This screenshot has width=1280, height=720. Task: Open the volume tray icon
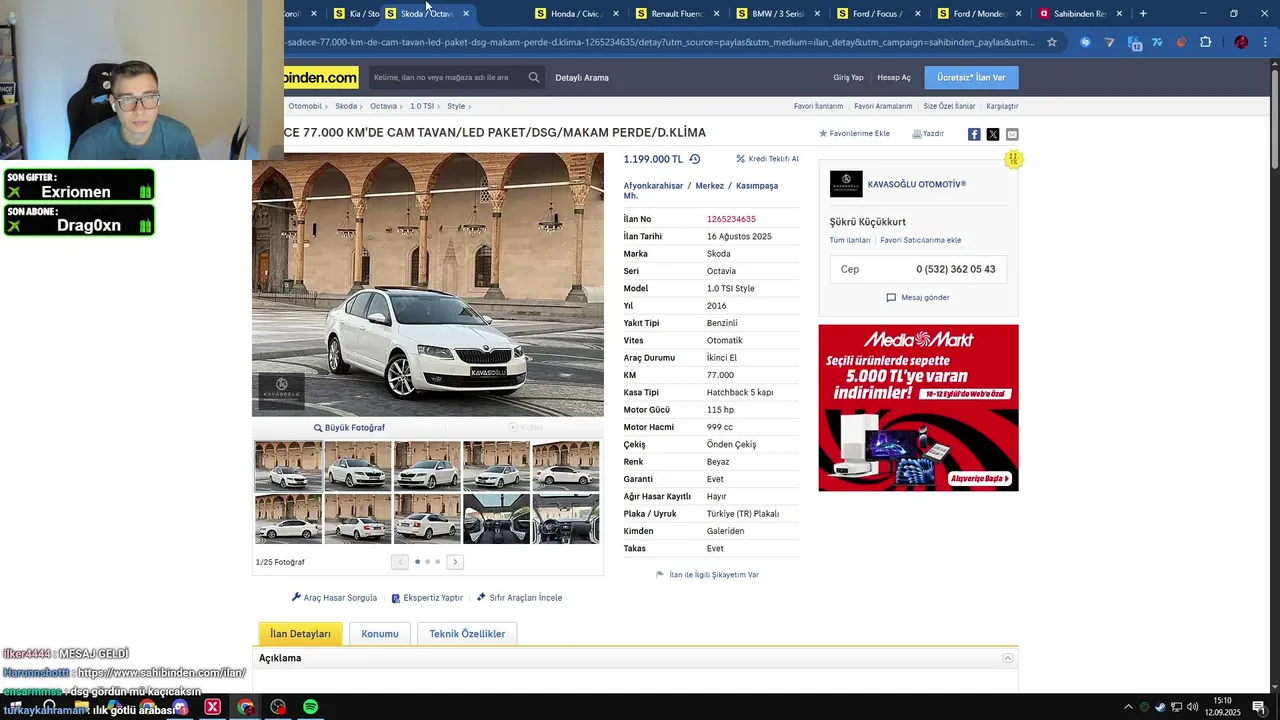click(1192, 707)
